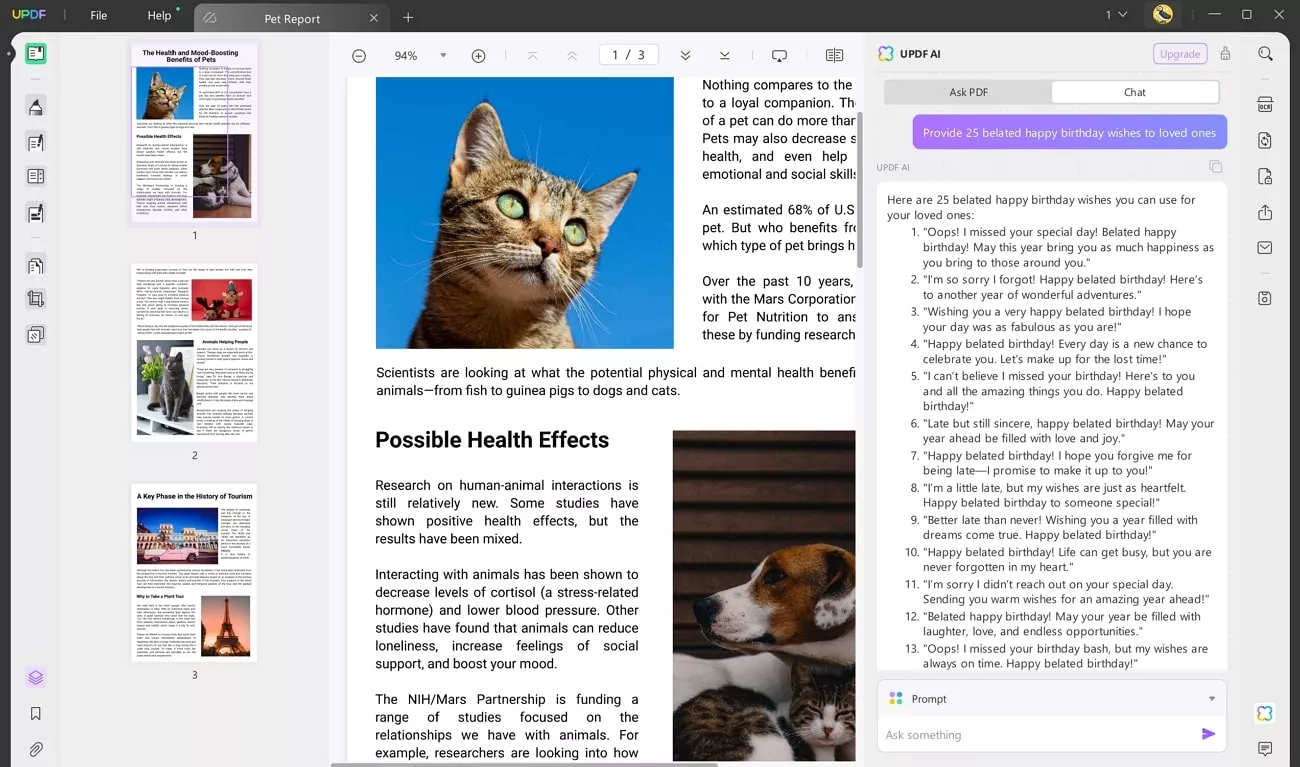Start slideshow presentation mode icon

tap(780, 56)
